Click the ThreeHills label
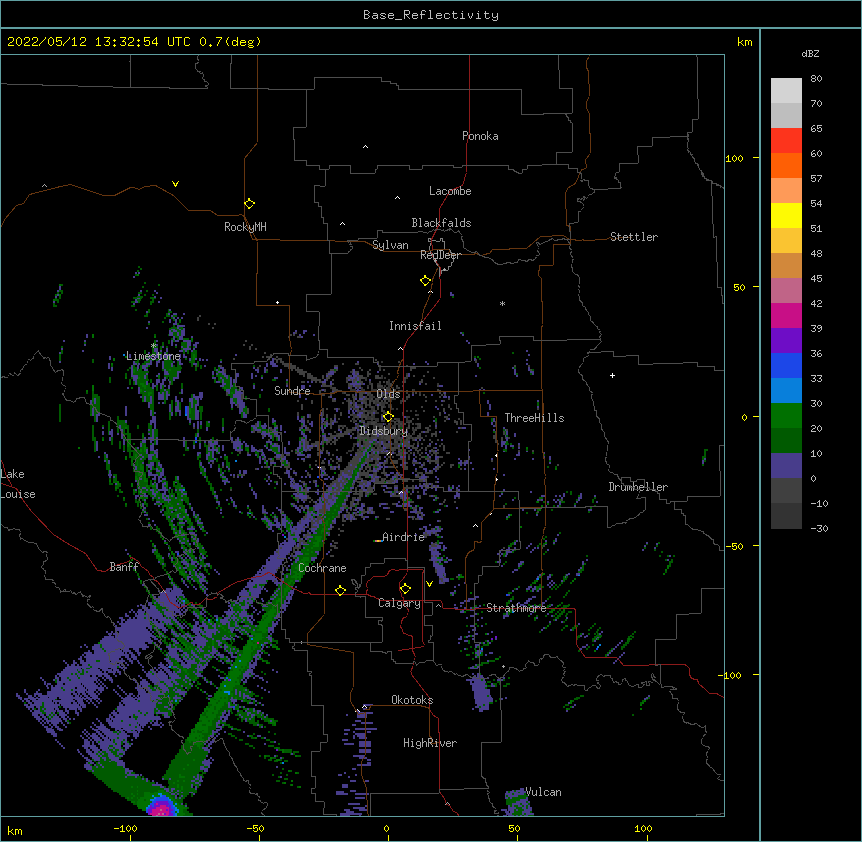 (x=534, y=418)
